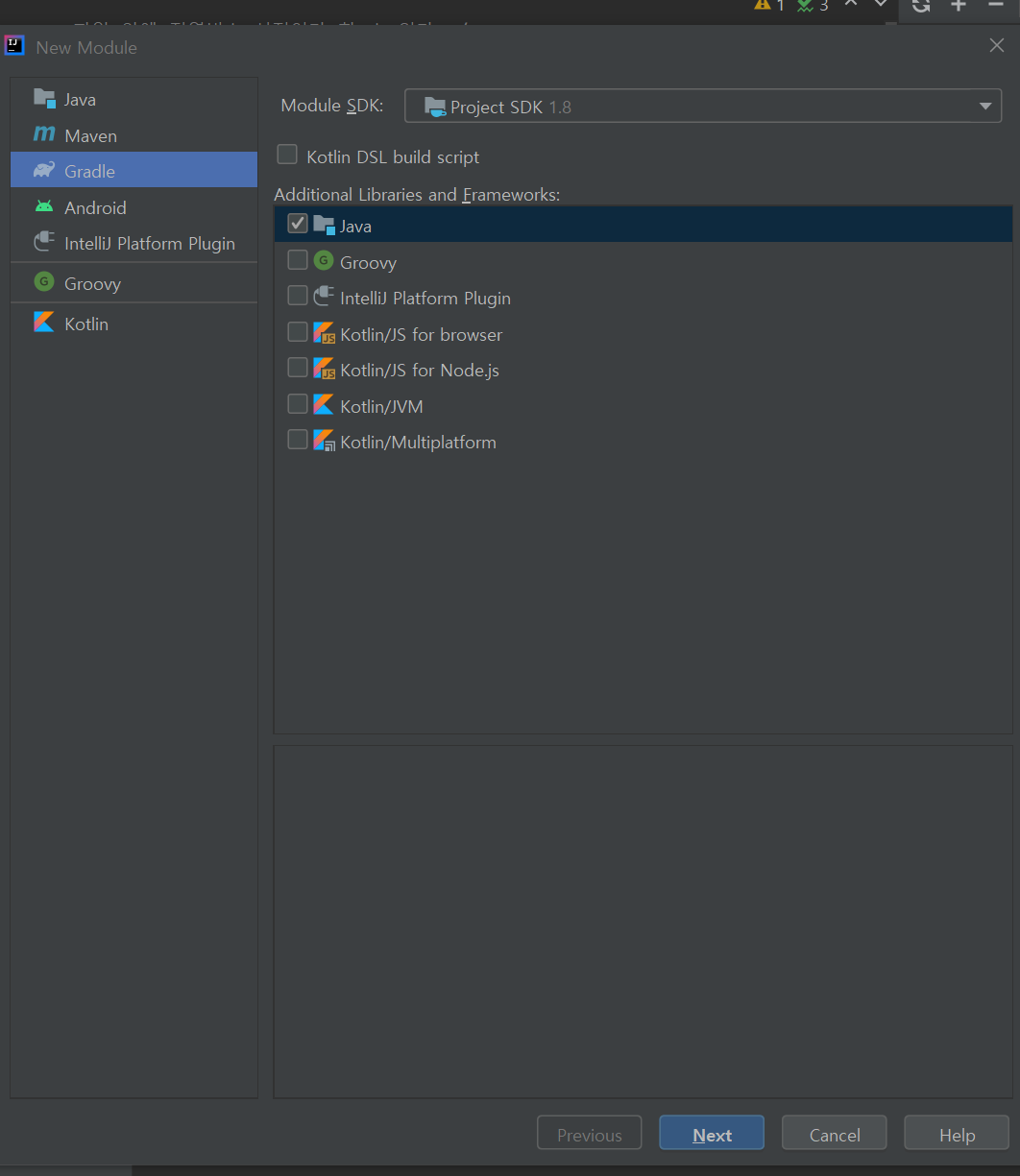Check Kotlin/JS for Node.js checkbox

point(298,368)
